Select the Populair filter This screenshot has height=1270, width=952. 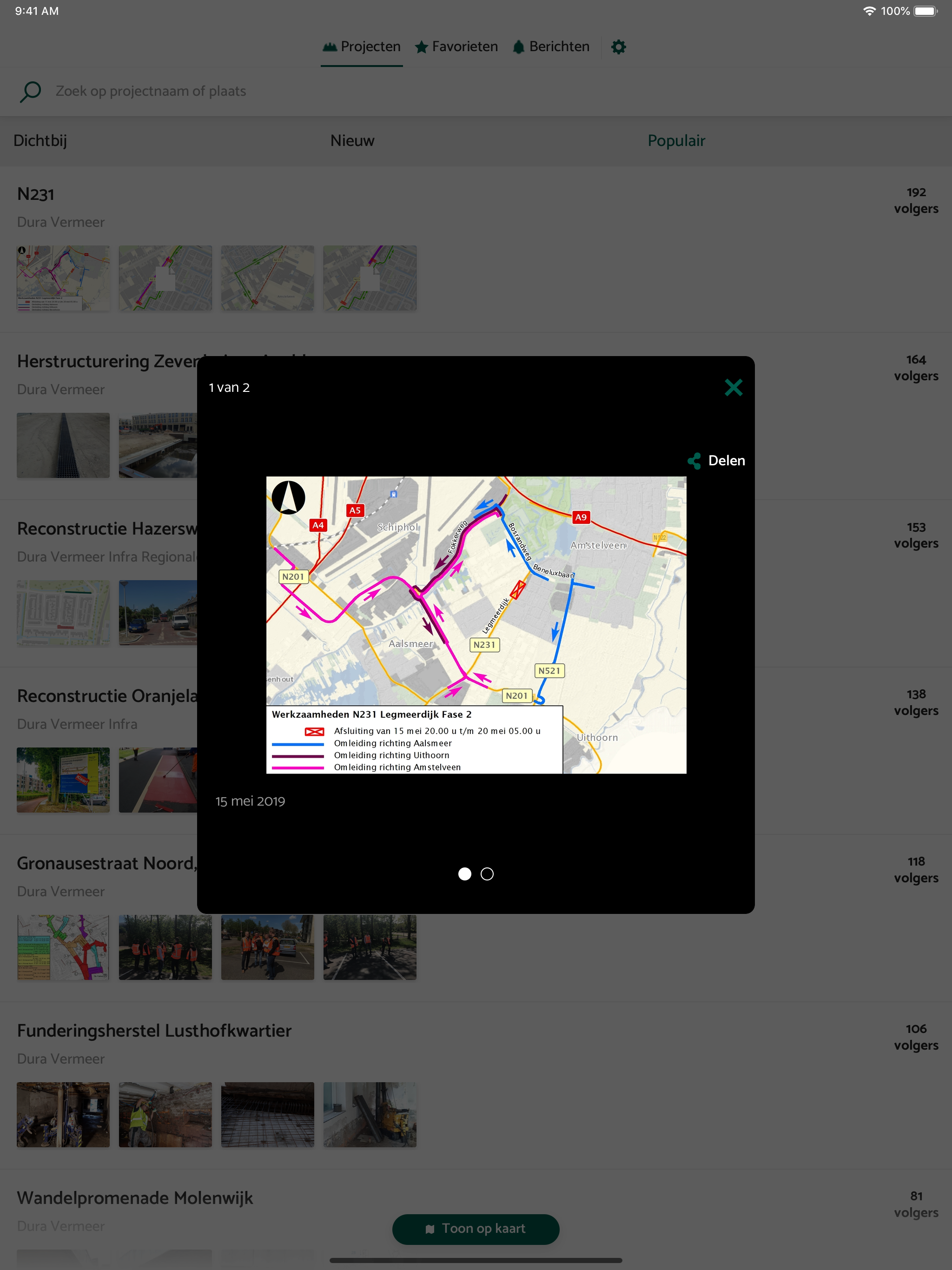coord(676,141)
